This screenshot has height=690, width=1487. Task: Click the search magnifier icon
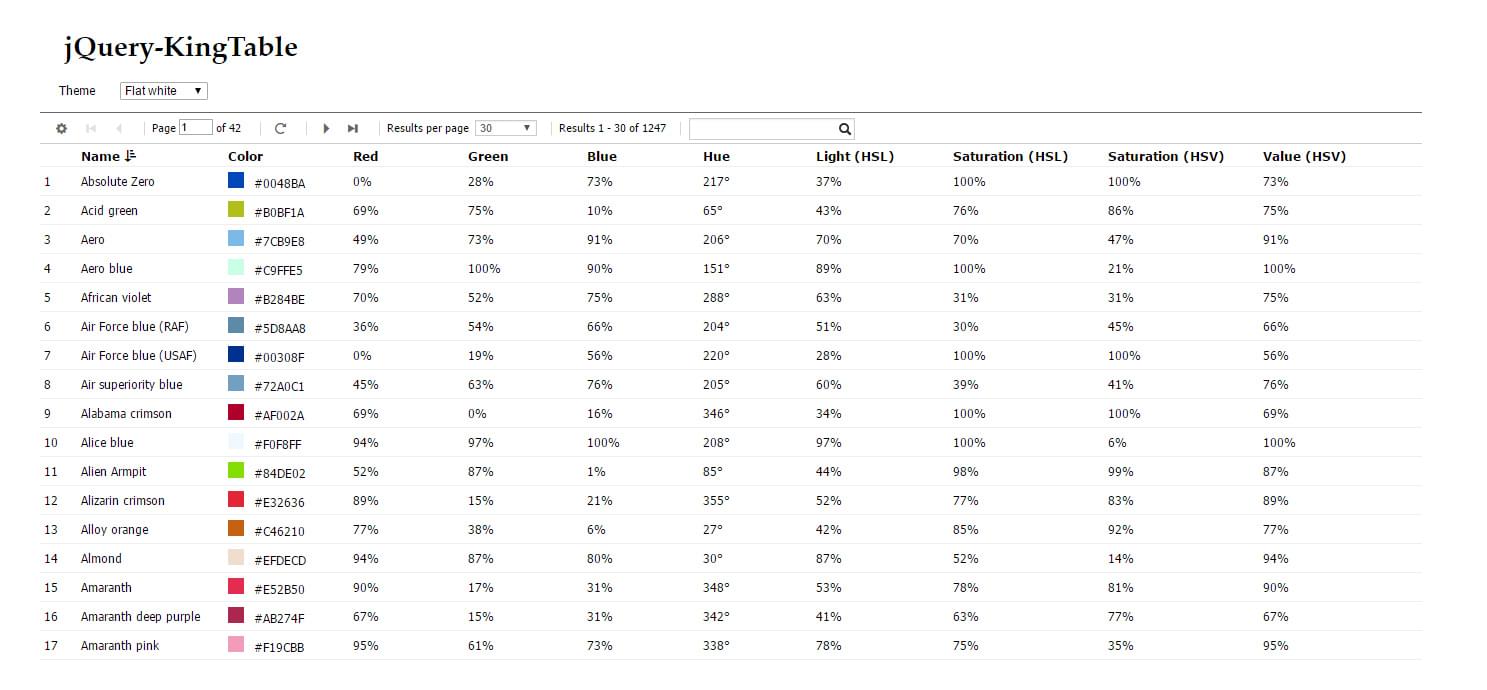[845, 129]
